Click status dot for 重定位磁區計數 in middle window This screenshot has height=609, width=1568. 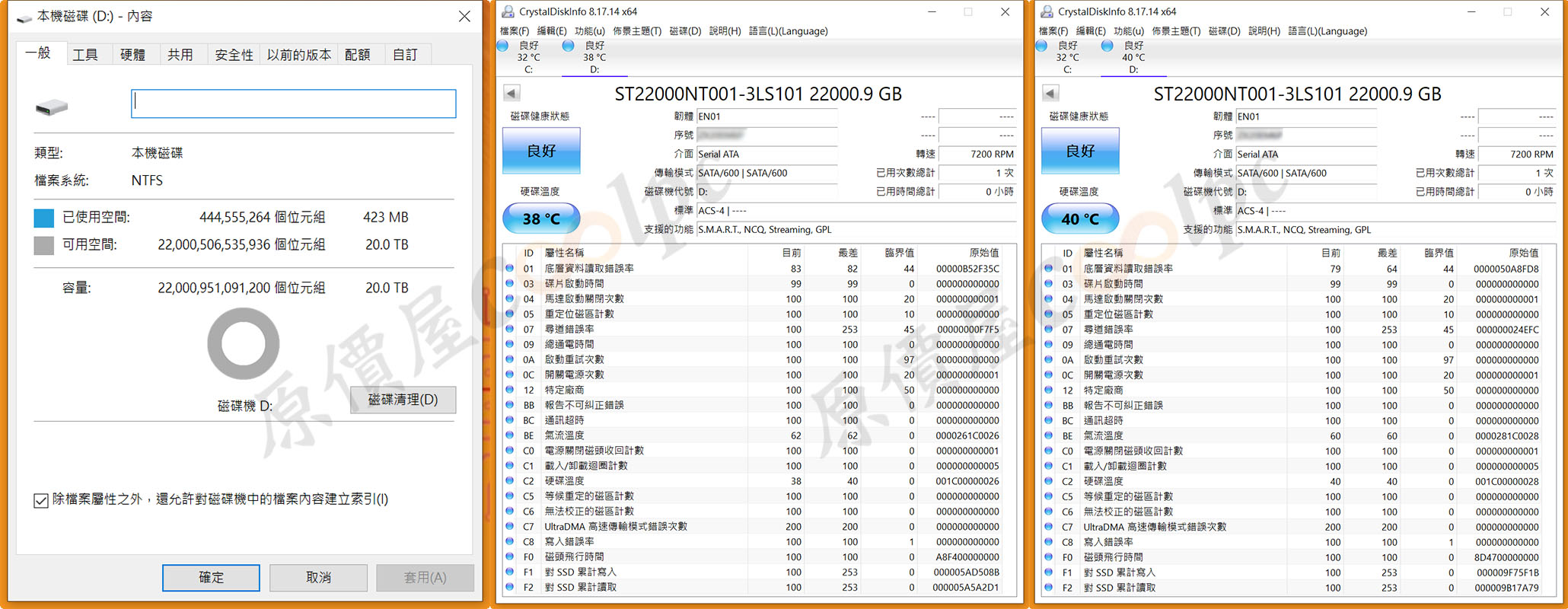[x=510, y=314]
